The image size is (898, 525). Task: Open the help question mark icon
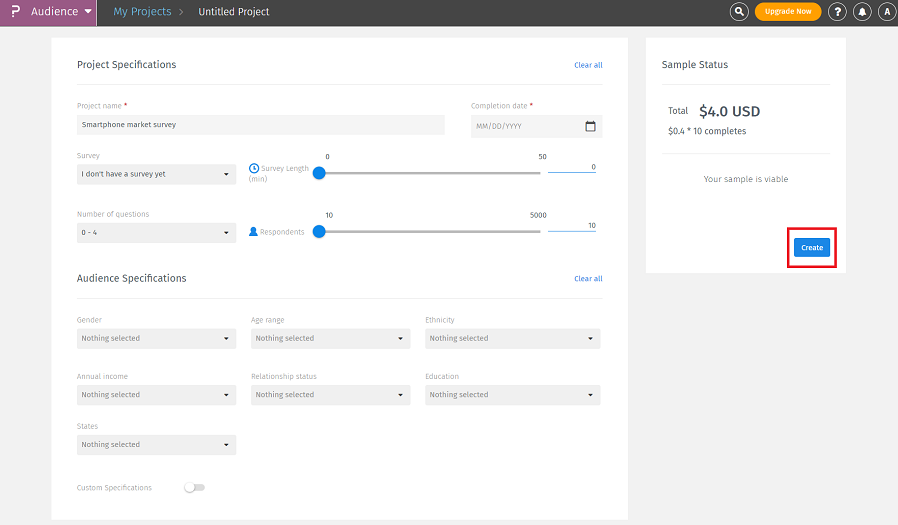point(838,12)
